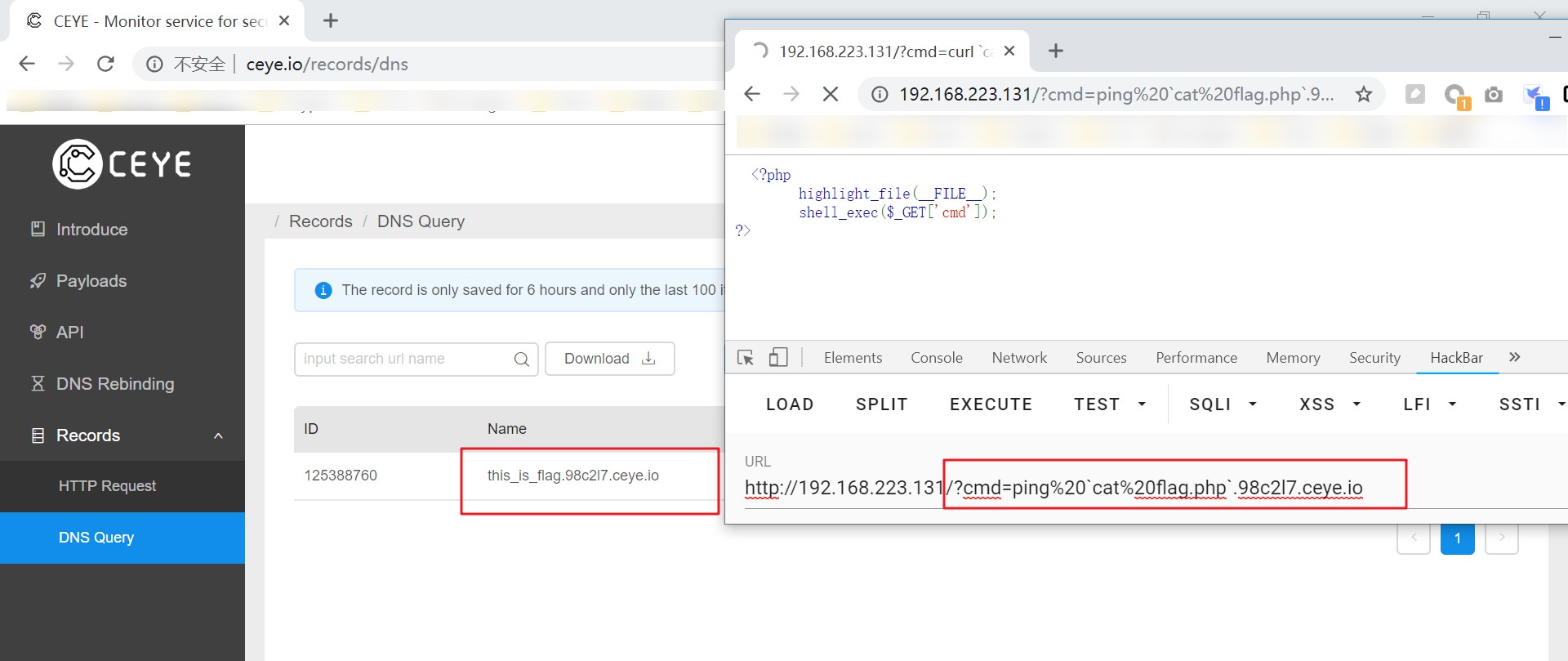
Task: Open the HackBar XSS dropdown
Action: (1330, 404)
